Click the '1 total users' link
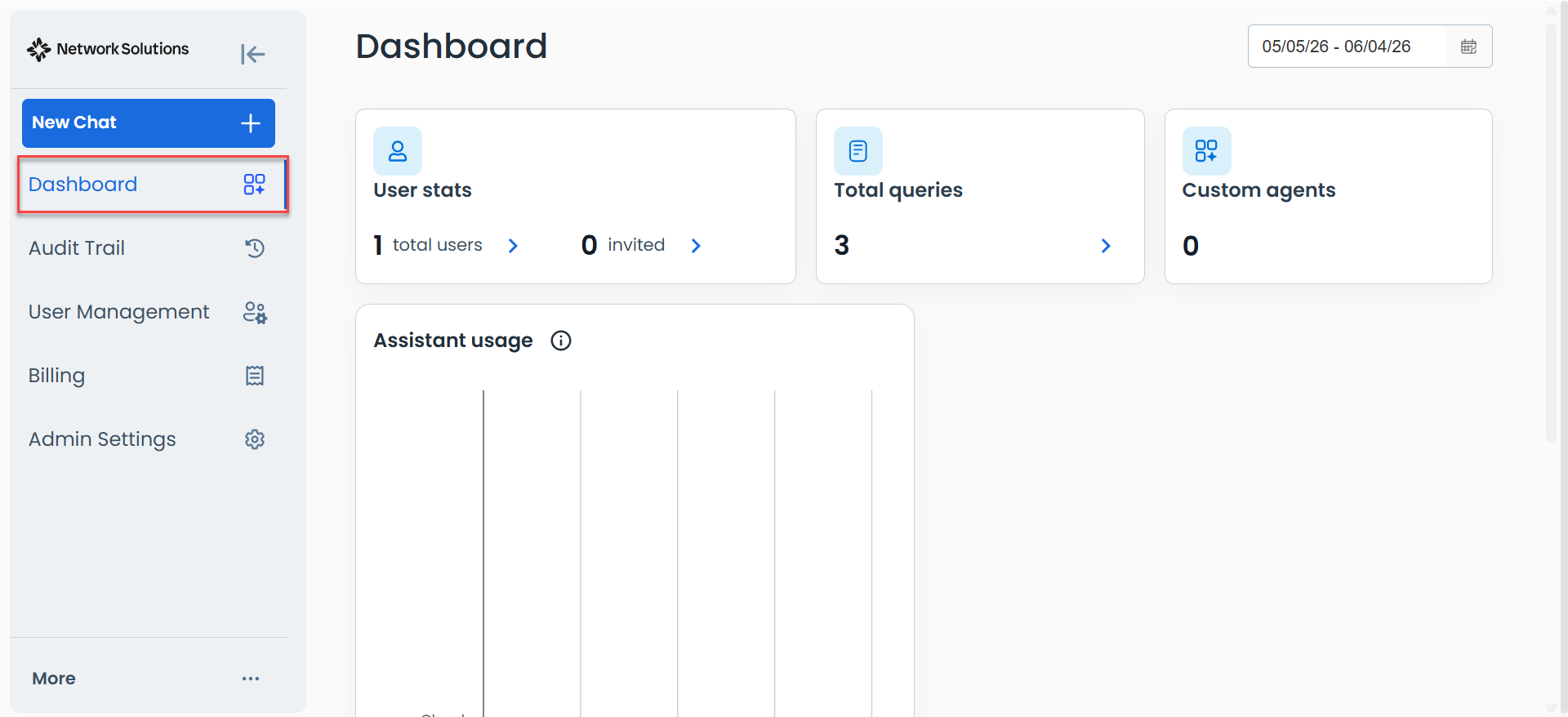 click(x=428, y=245)
